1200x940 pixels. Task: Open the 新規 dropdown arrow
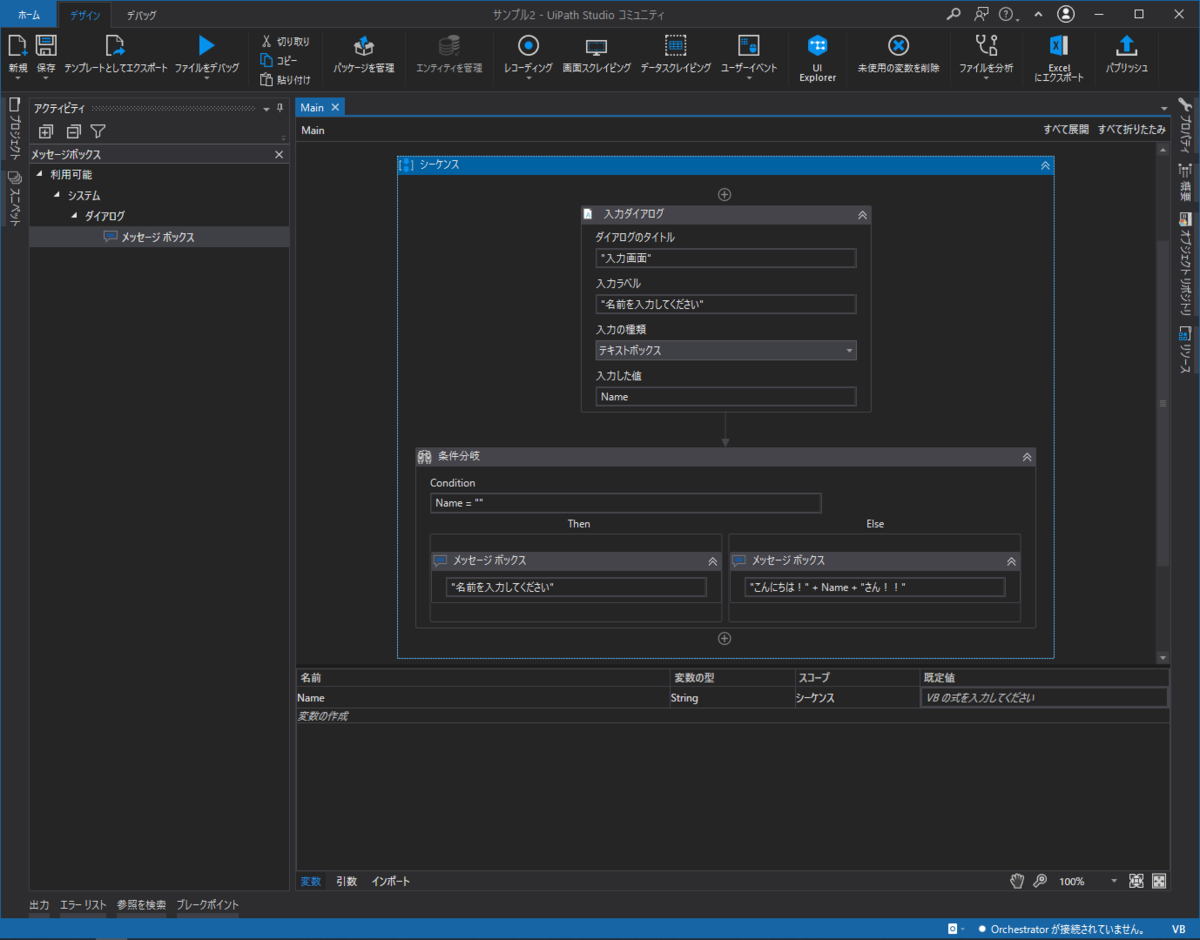[17, 78]
